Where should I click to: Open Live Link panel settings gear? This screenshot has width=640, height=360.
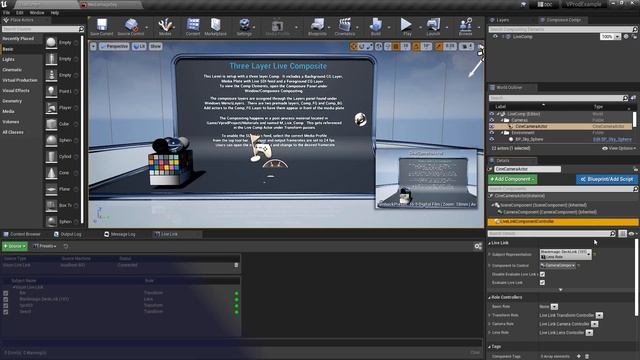click(478, 246)
